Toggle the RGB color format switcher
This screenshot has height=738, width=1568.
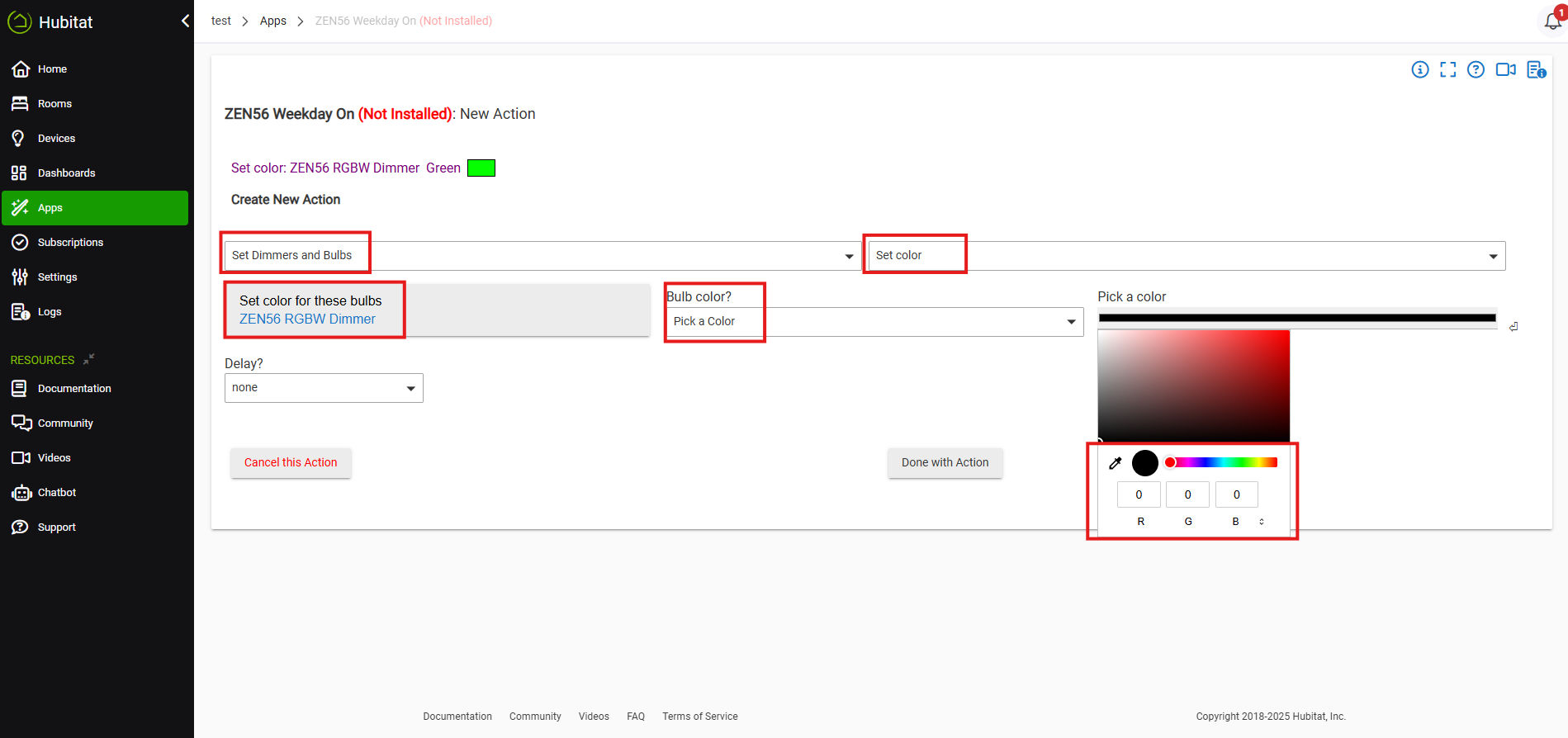click(x=1262, y=522)
